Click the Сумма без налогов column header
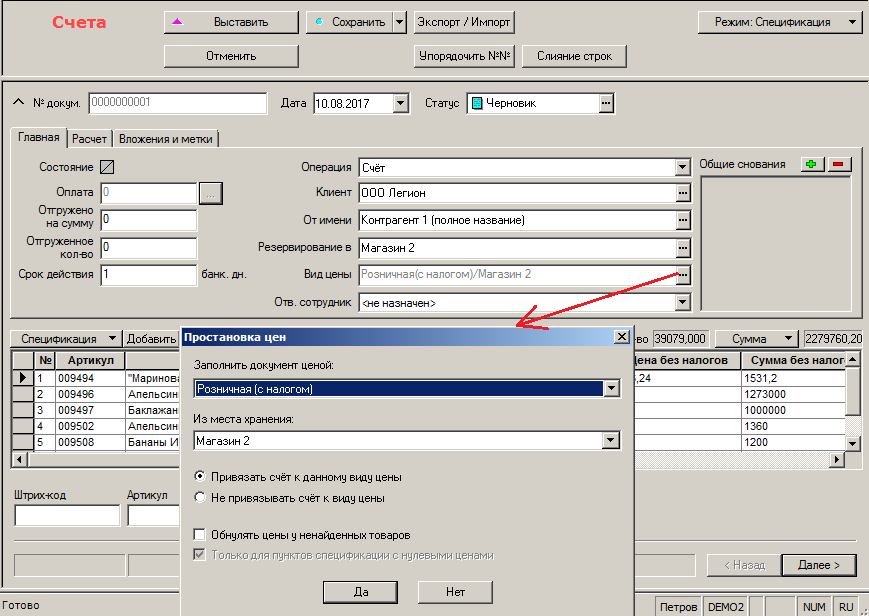869x616 pixels. (x=793, y=360)
